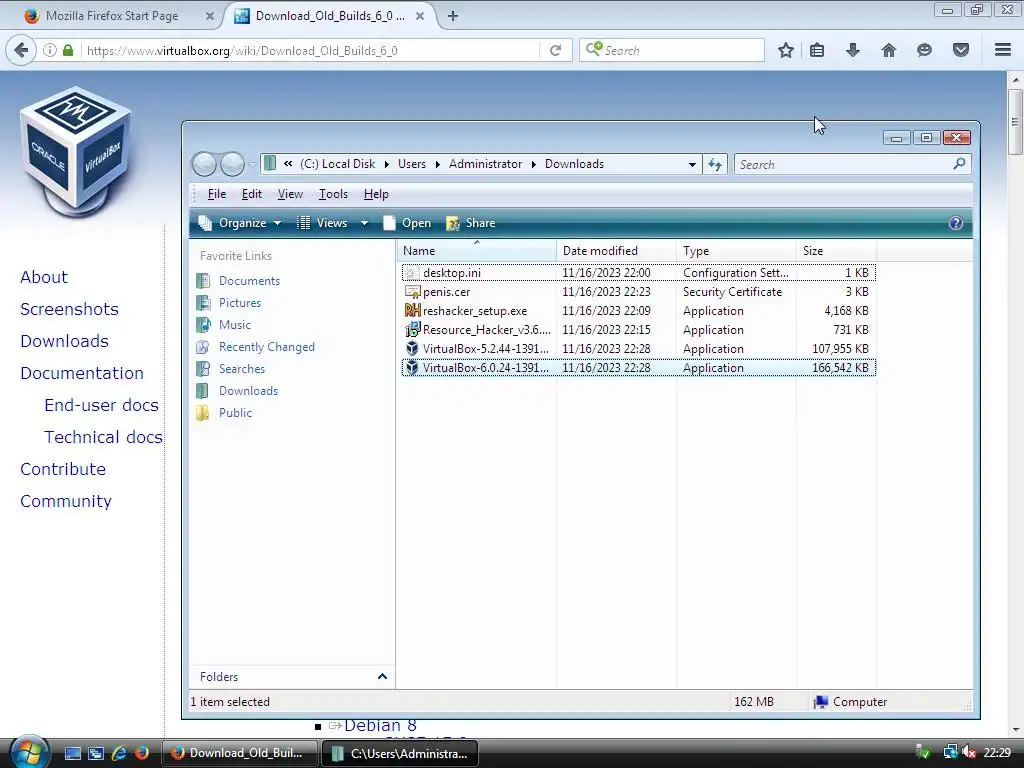This screenshot has height=768, width=1024.
Task: Open Documents in Favorite Links
Action: point(249,281)
